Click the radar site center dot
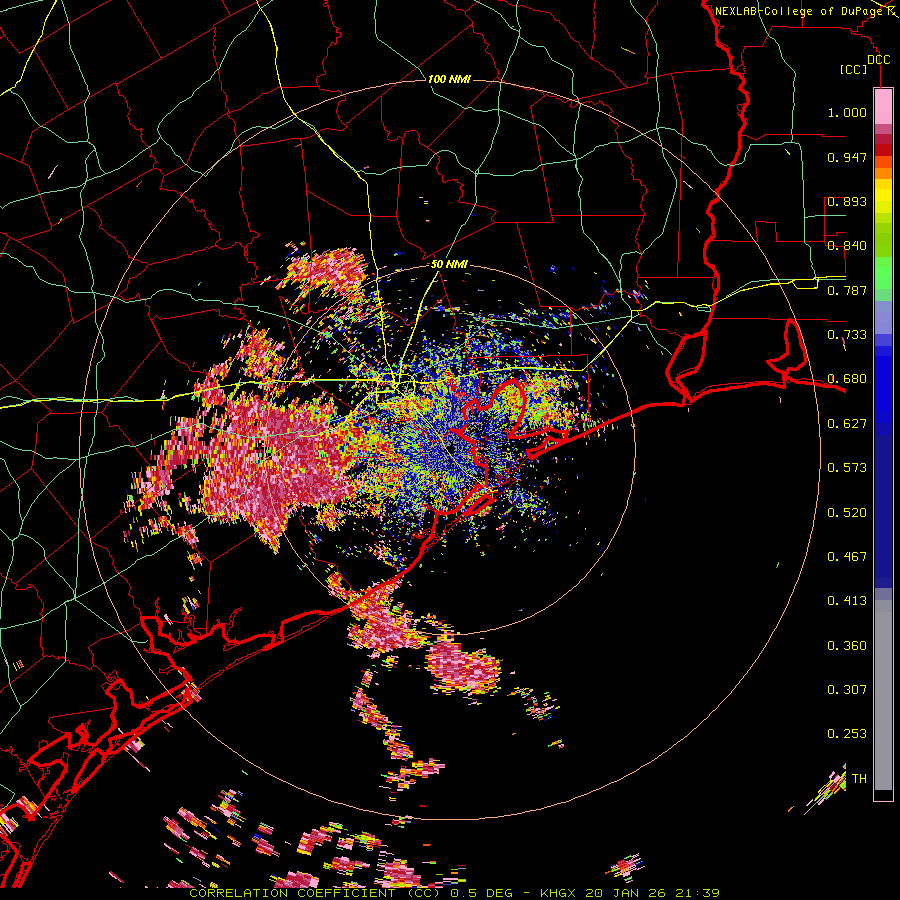Viewport: 900px width, 900px height. pos(452,448)
